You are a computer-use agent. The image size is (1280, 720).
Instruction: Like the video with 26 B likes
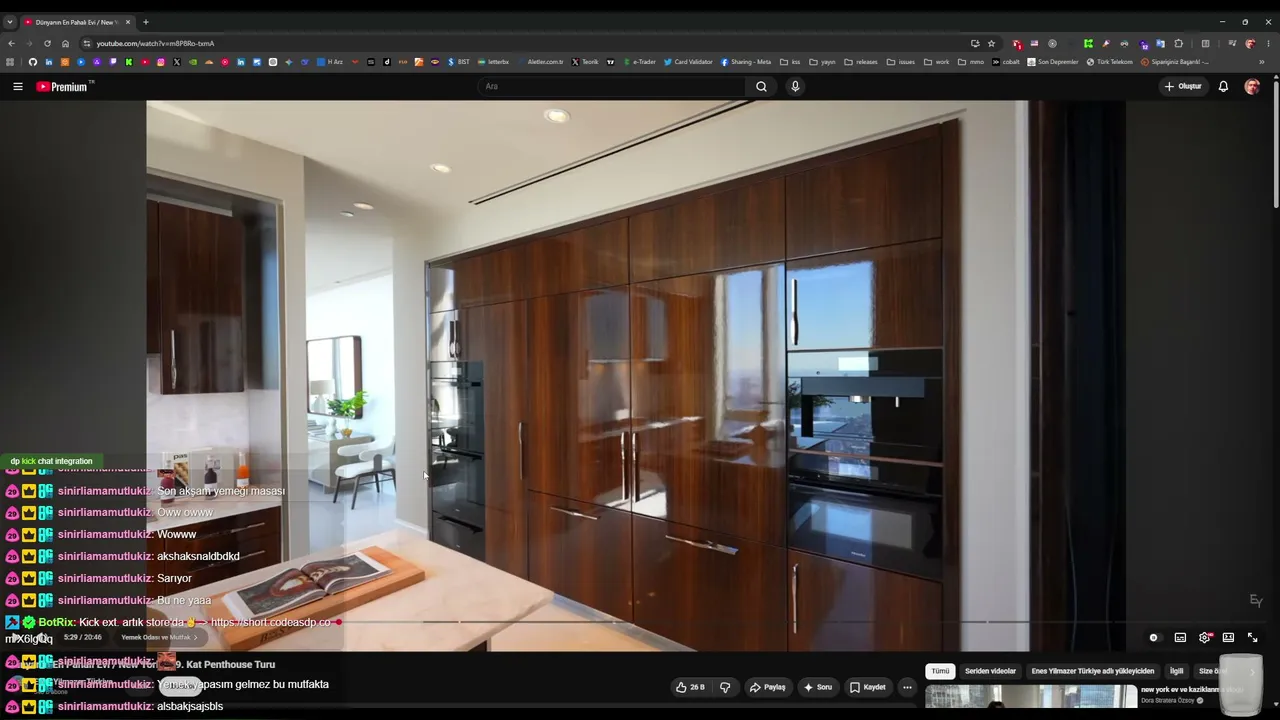[x=690, y=687]
